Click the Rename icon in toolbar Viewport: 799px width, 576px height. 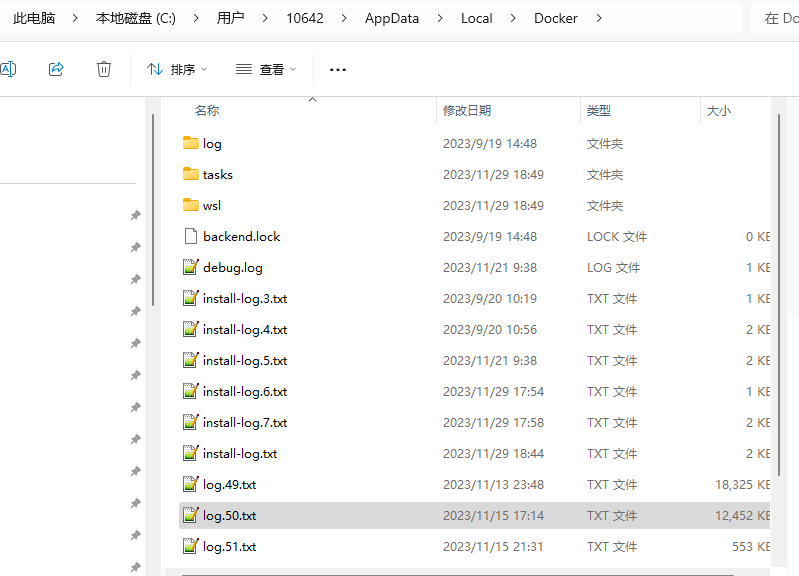click(8, 69)
